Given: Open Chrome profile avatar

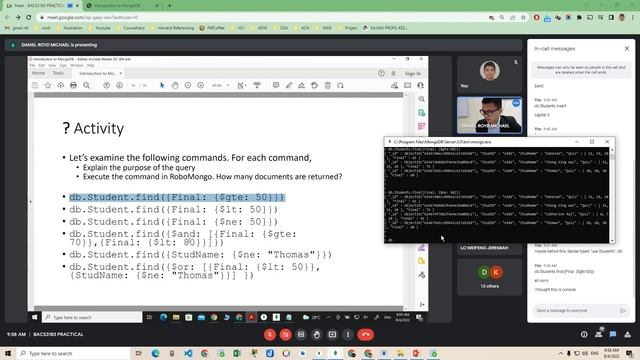Looking at the screenshot, I should [622, 18].
